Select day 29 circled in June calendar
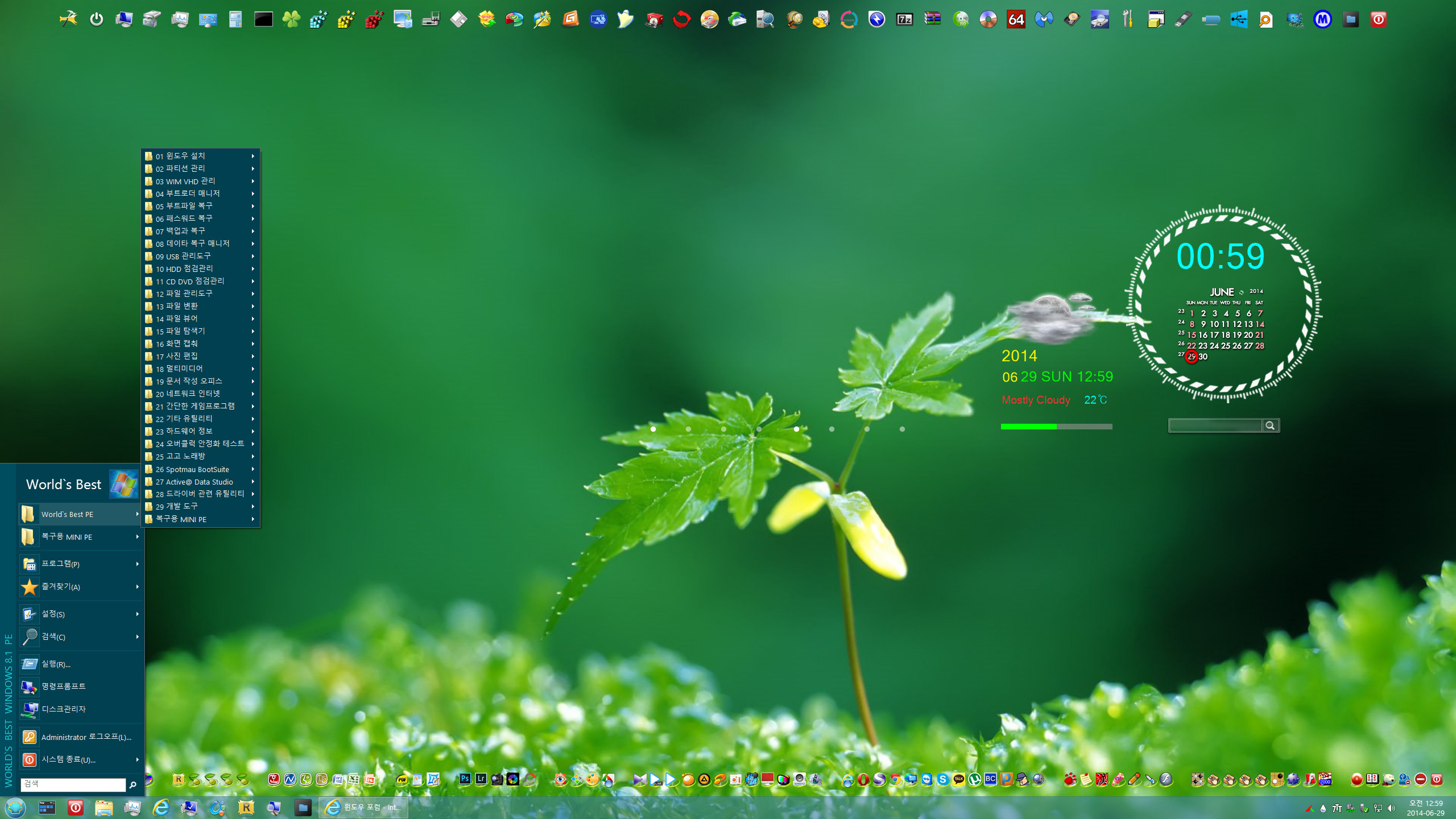The image size is (1456, 819). pyautogui.click(x=1191, y=357)
